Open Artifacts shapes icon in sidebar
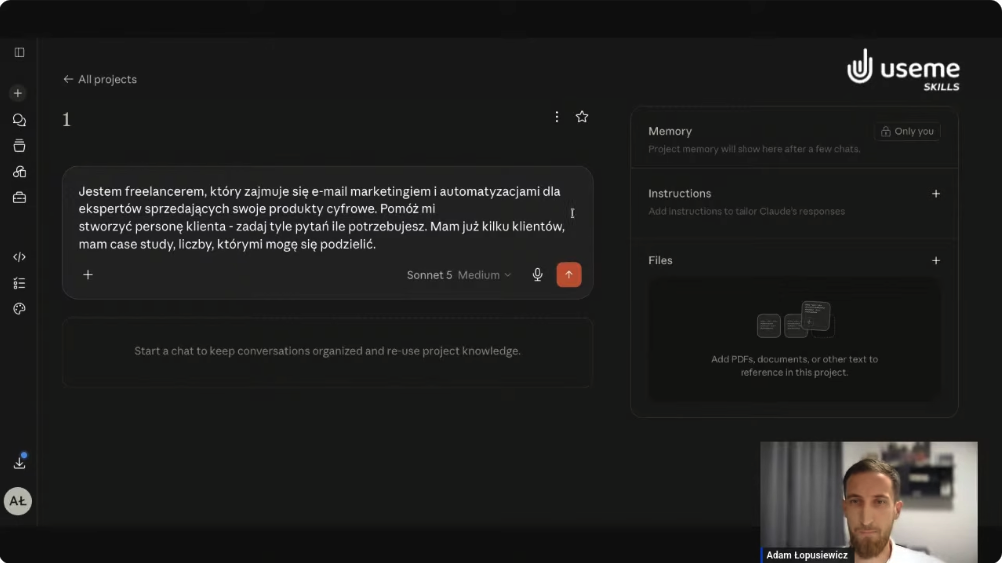This screenshot has width=1003, height=563. coord(19,171)
